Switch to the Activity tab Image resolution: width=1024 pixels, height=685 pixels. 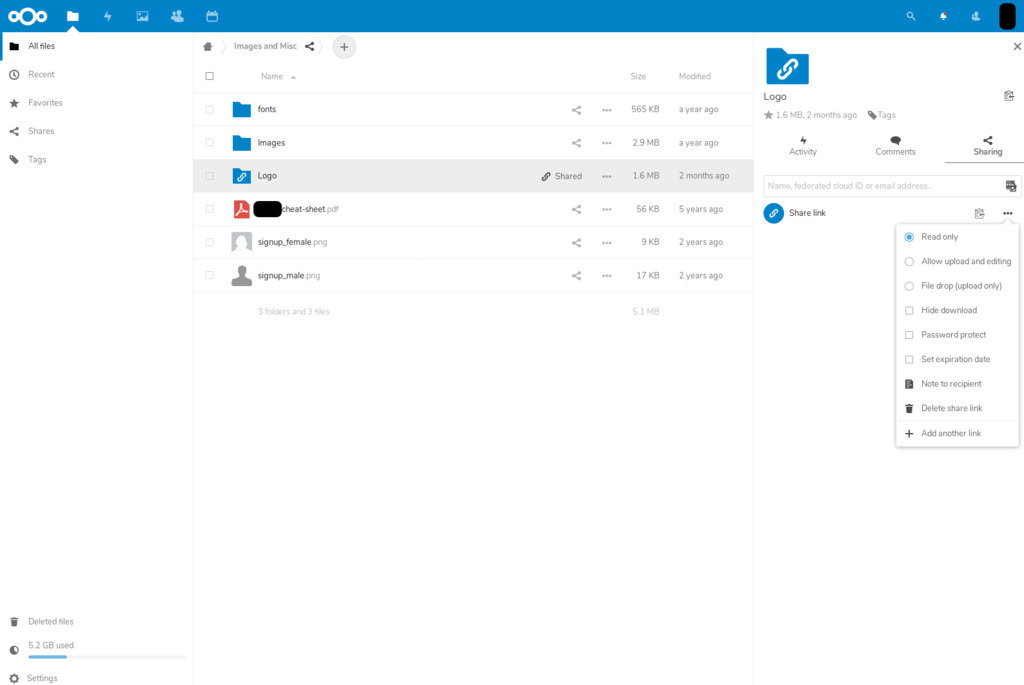pos(803,146)
